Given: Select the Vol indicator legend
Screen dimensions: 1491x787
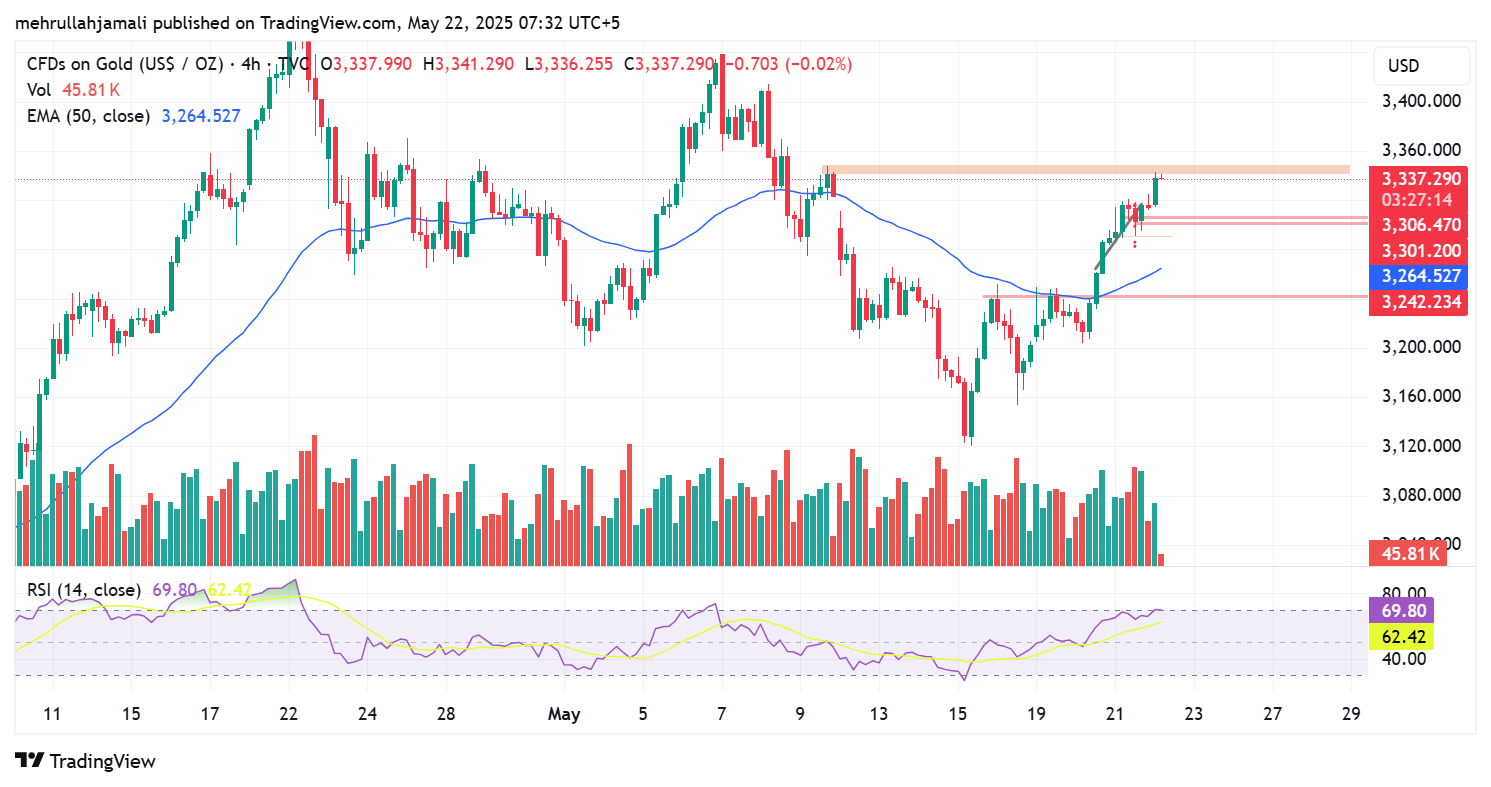Looking at the screenshot, I should point(37,90).
